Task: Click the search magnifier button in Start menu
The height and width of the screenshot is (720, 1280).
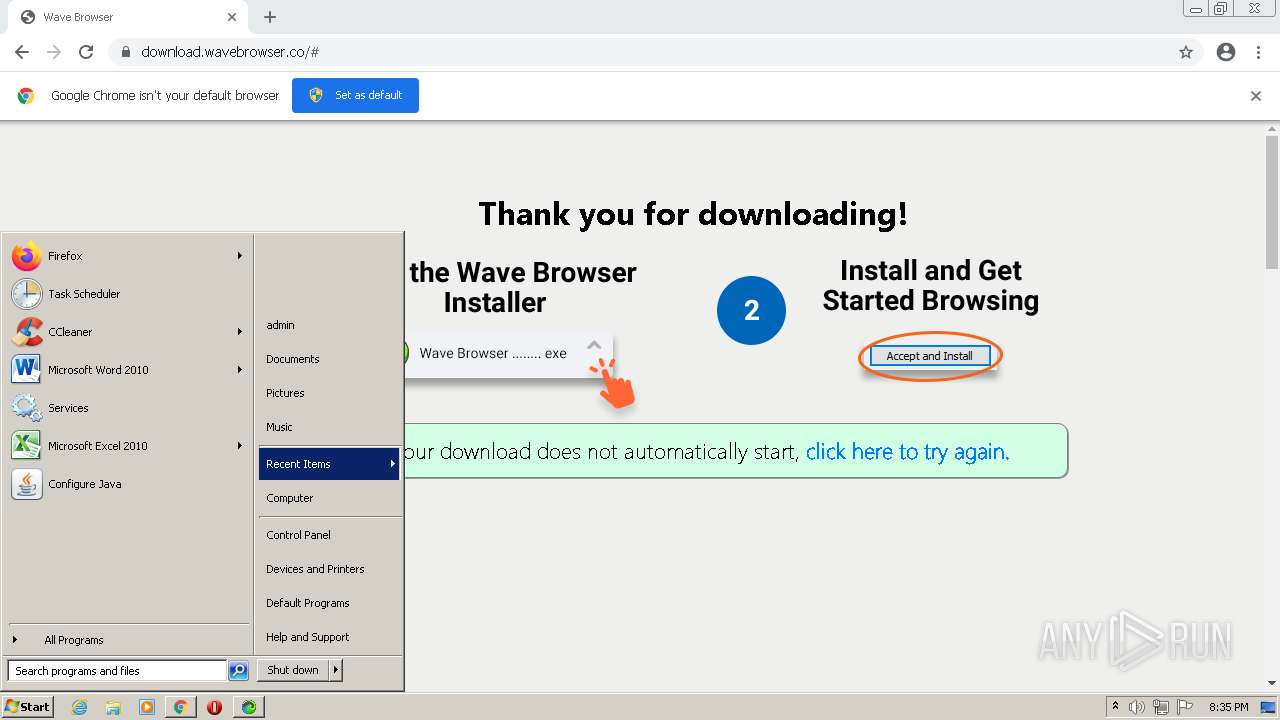Action: [x=238, y=671]
